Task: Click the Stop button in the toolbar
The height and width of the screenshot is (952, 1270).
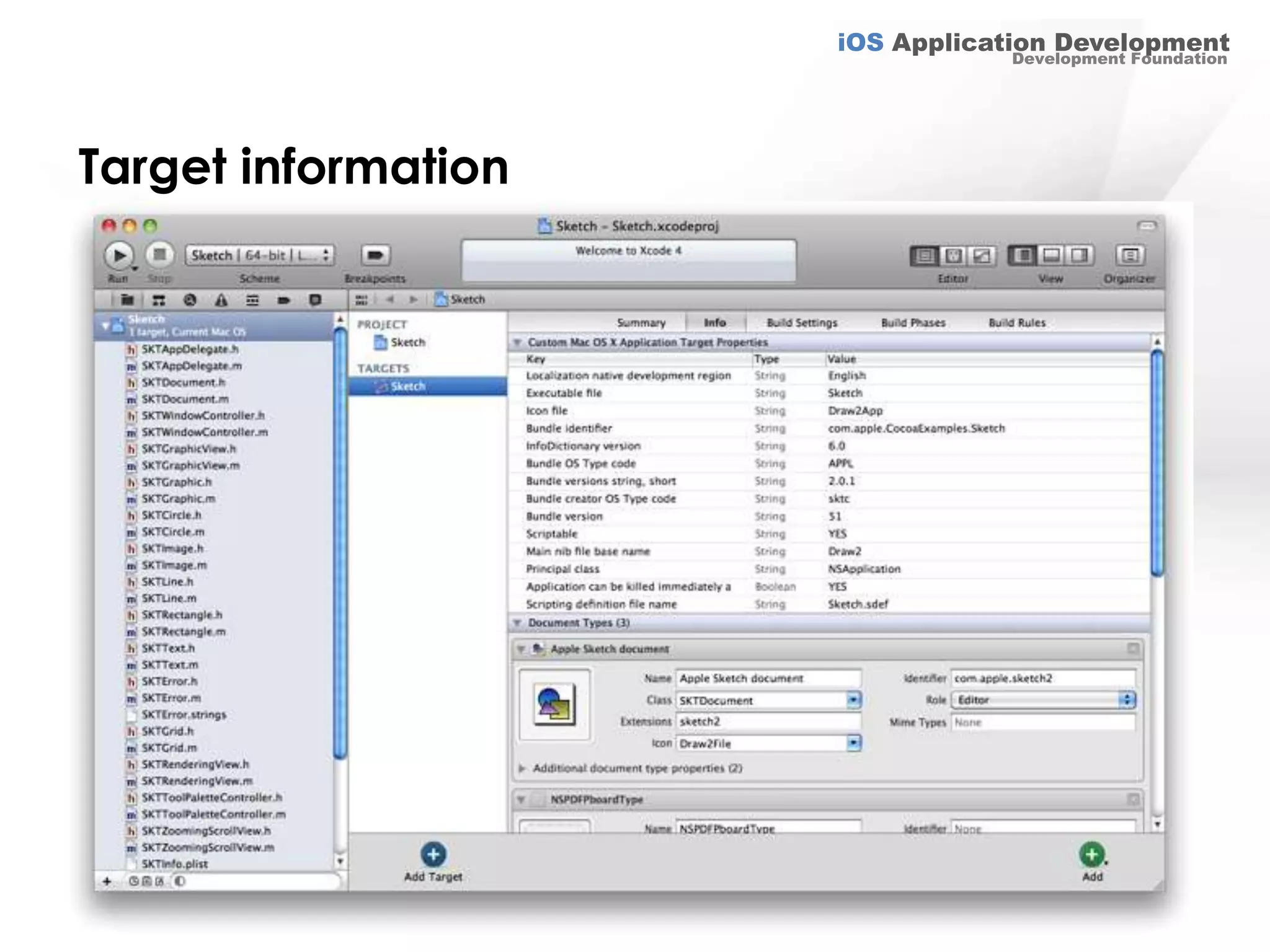Action: tap(159, 255)
